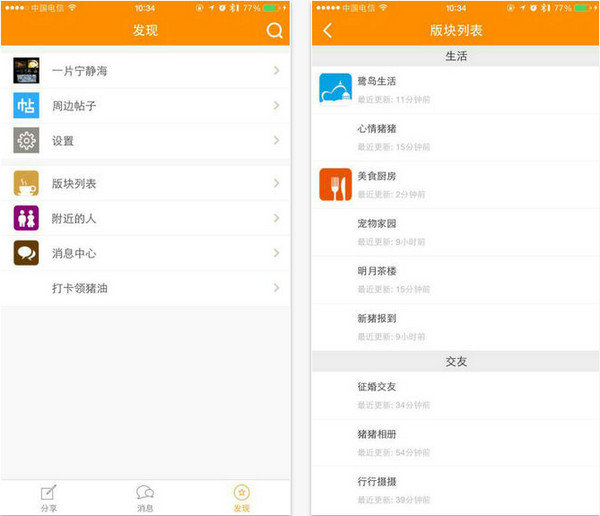Screen dimensions: 600x516
Task: Open 附近的人 menu entry
Action: pos(145,218)
